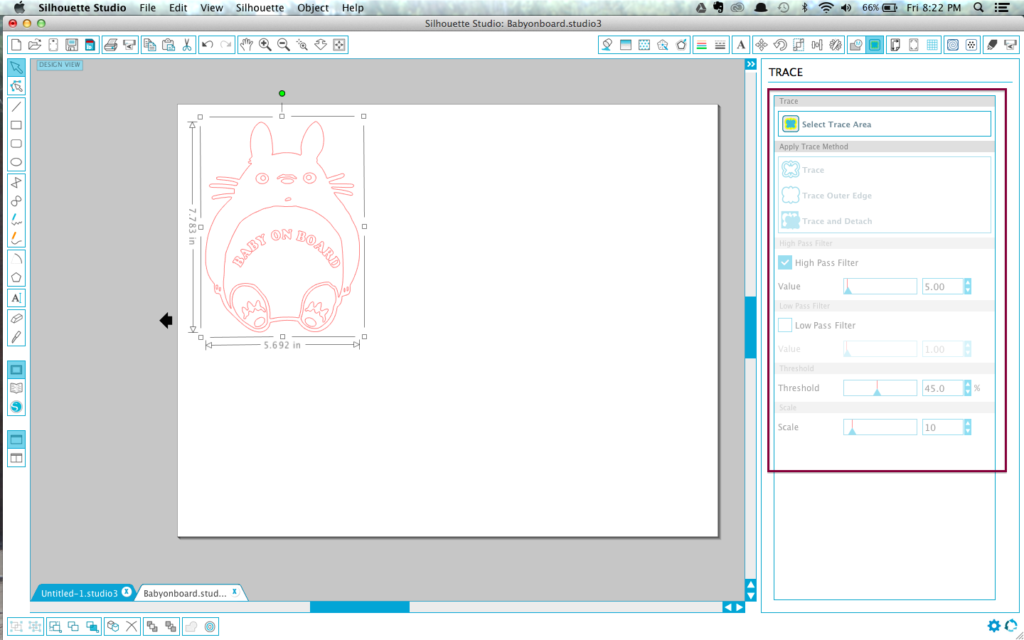Toggle the Show Grid toolbar button
The height and width of the screenshot is (640, 1024).
[933, 45]
